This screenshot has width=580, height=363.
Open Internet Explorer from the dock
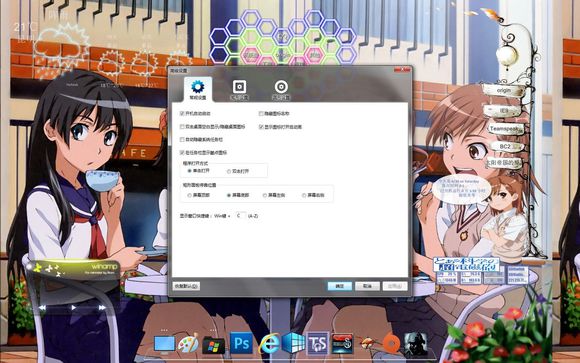coord(269,344)
